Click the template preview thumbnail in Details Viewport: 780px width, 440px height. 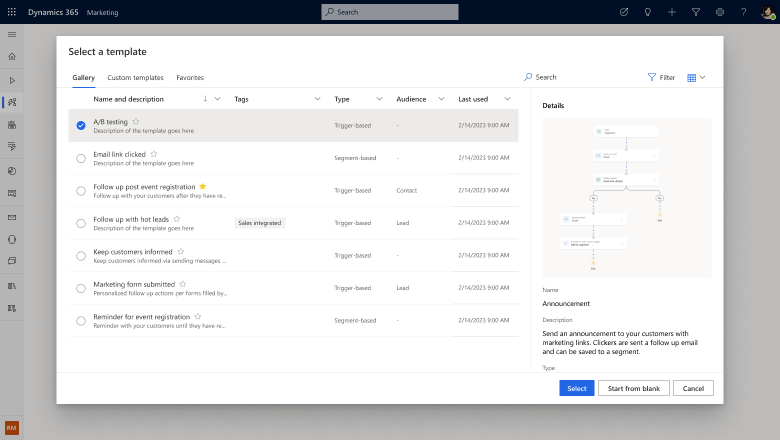627,198
